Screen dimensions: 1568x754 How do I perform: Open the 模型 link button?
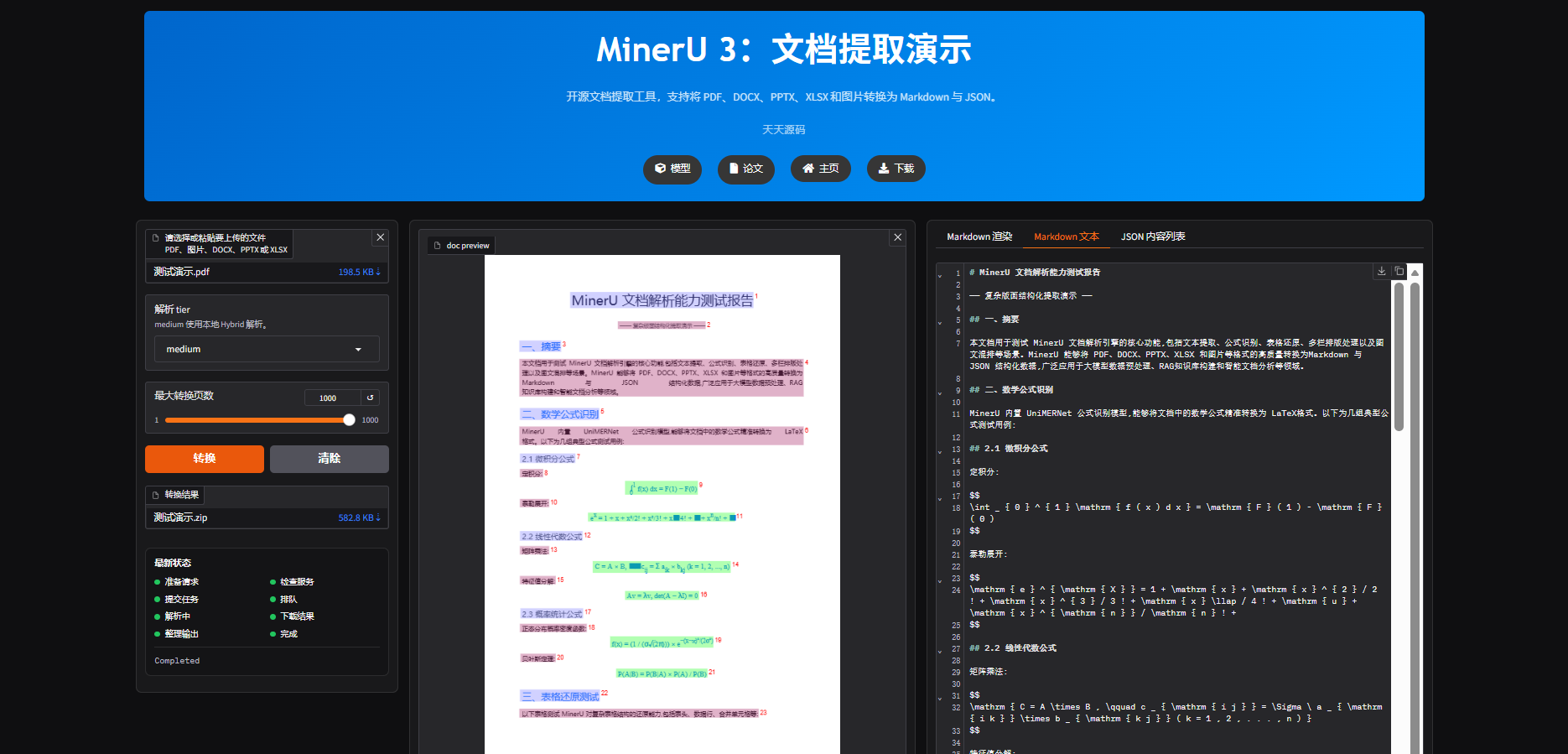(672, 169)
